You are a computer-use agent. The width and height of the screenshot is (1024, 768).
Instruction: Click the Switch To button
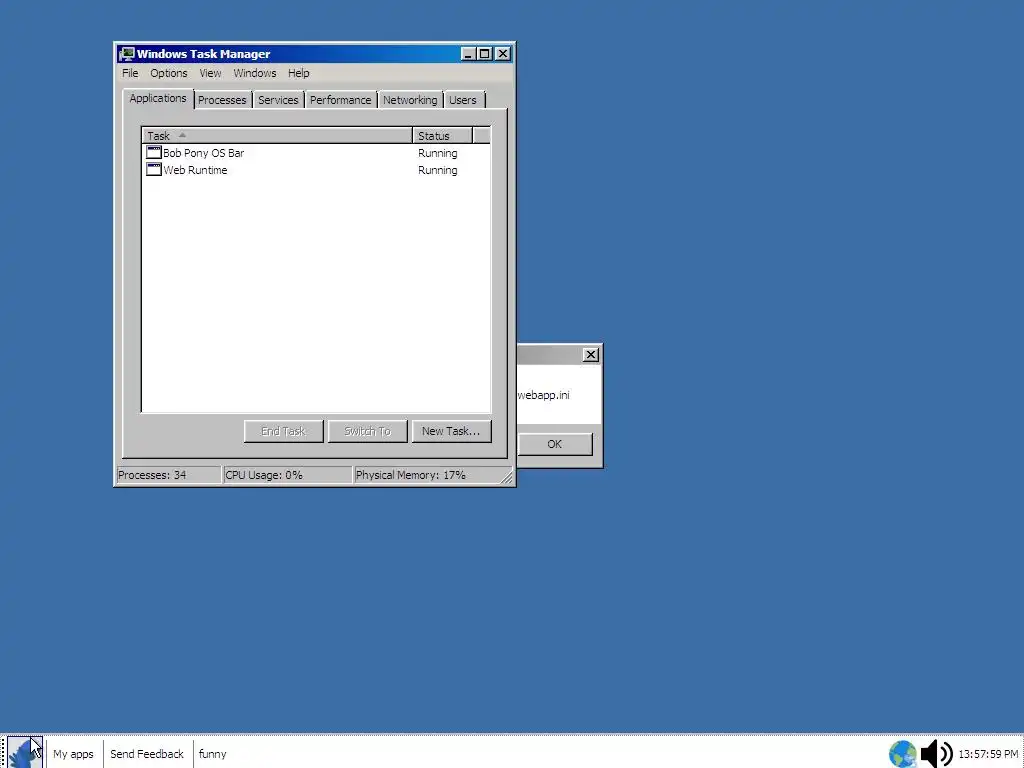tap(368, 431)
